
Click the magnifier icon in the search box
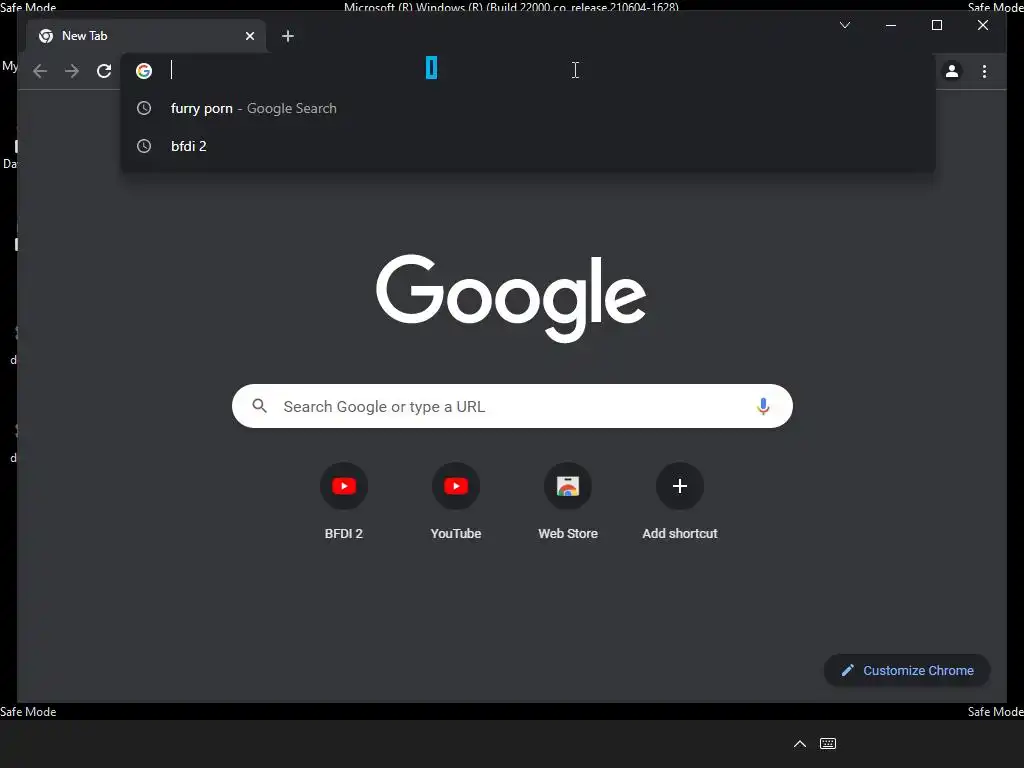click(259, 406)
